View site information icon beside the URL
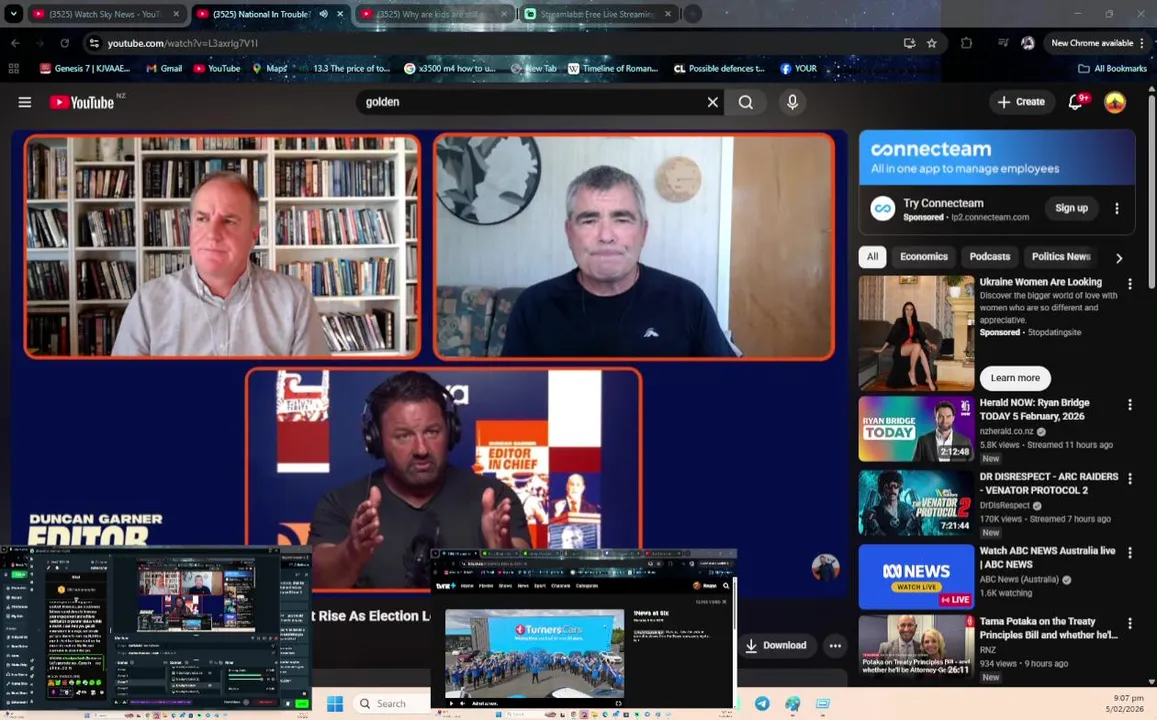Screen dimensions: 1157x720 94,43
